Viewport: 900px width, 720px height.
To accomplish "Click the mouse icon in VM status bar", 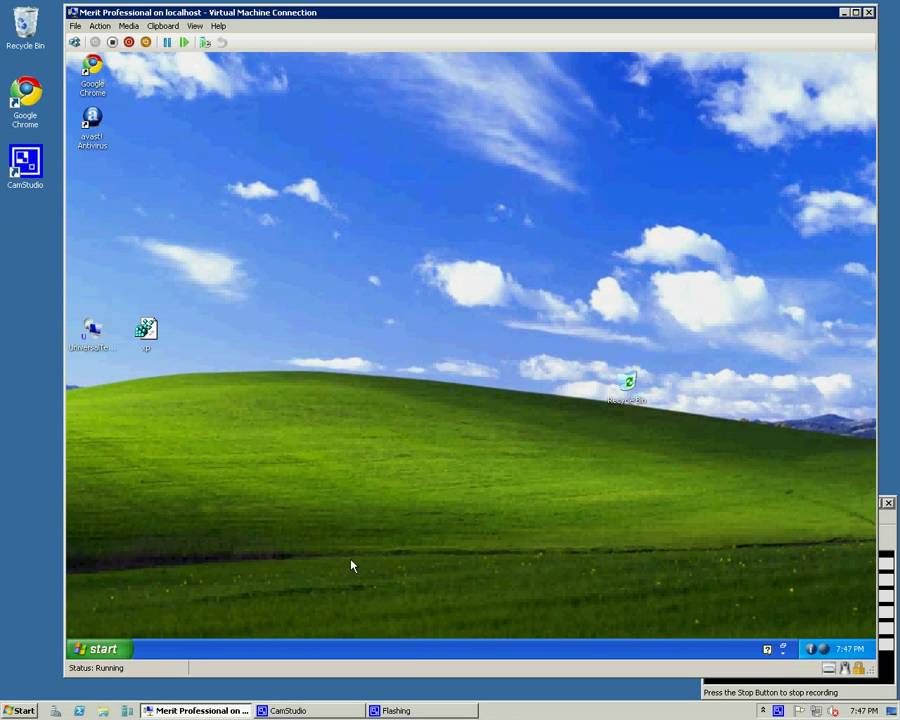I will tap(844, 668).
